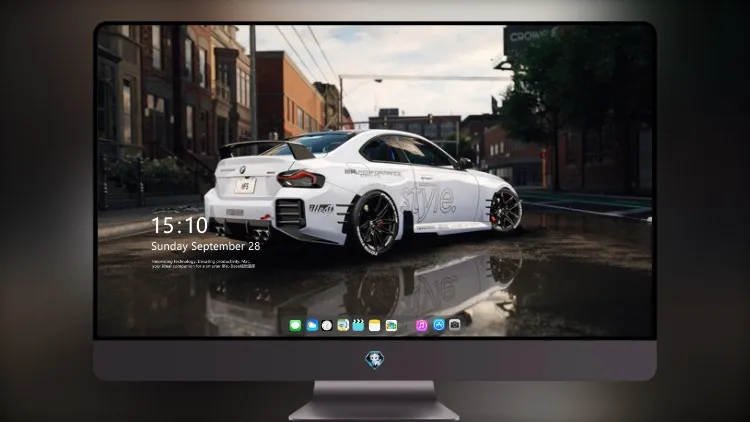The width and height of the screenshot is (750, 422).
Task: Click the M Performance decal on car
Action: coord(373,172)
